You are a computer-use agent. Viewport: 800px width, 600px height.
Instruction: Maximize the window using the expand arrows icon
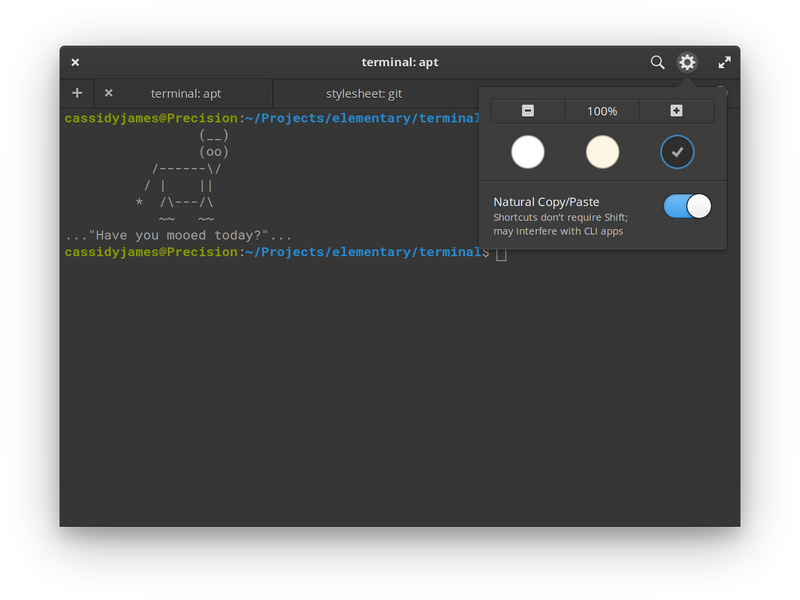click(x=724, y=62)
